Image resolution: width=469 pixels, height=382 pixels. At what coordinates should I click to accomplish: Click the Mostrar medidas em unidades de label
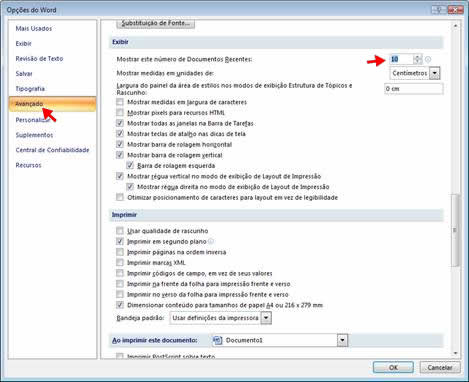(165, 73)
